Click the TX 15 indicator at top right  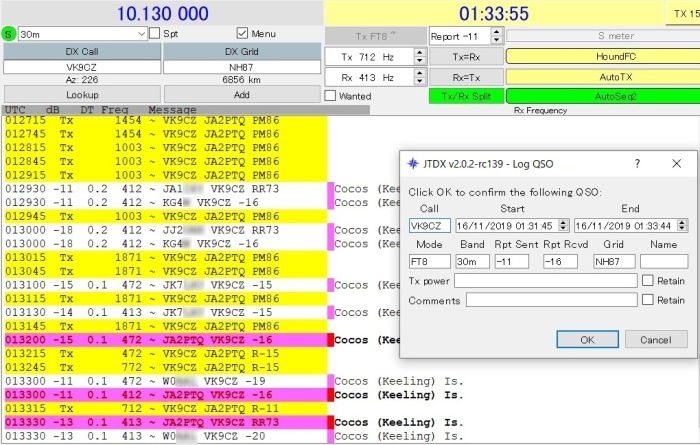(683, 13)
